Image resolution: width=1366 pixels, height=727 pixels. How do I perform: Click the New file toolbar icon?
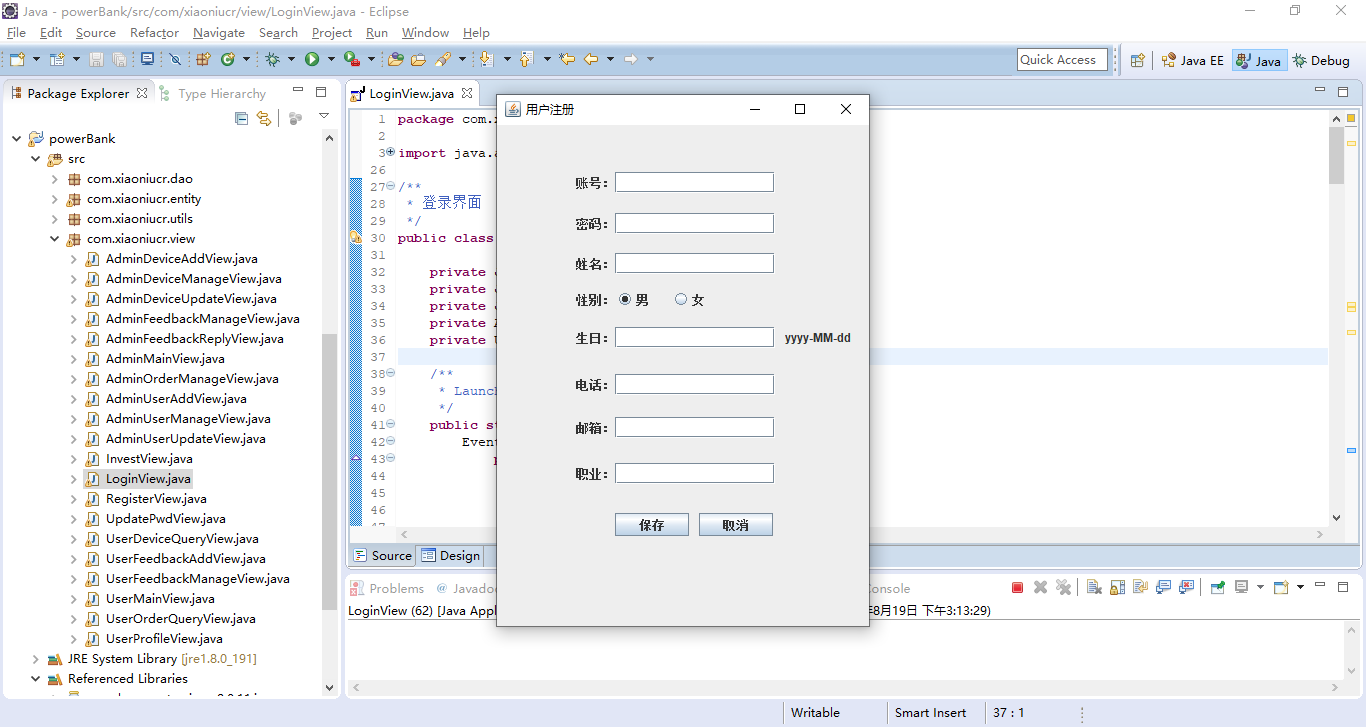(17, 59)
